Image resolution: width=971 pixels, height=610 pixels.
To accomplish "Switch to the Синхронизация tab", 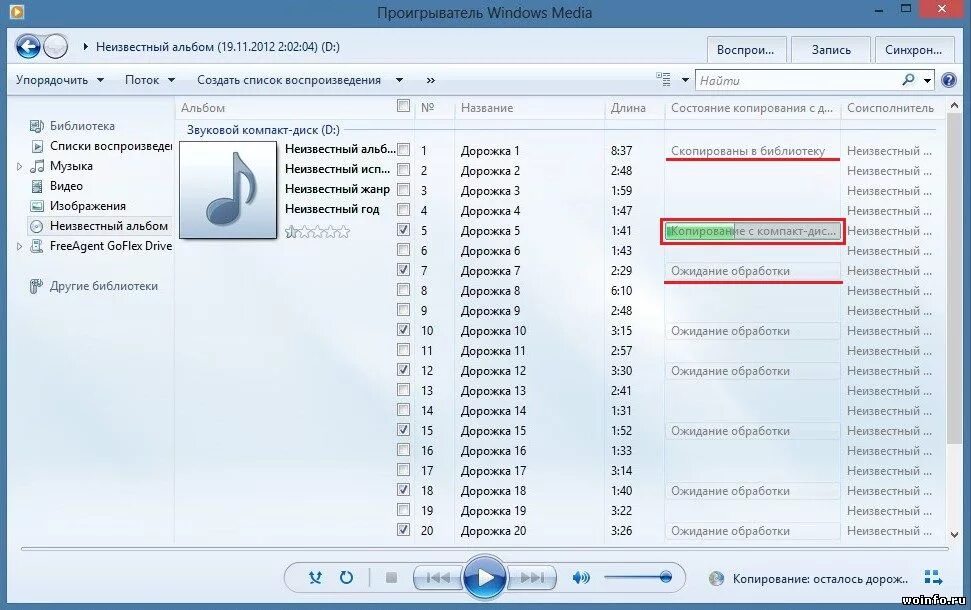I will point(914,50).
